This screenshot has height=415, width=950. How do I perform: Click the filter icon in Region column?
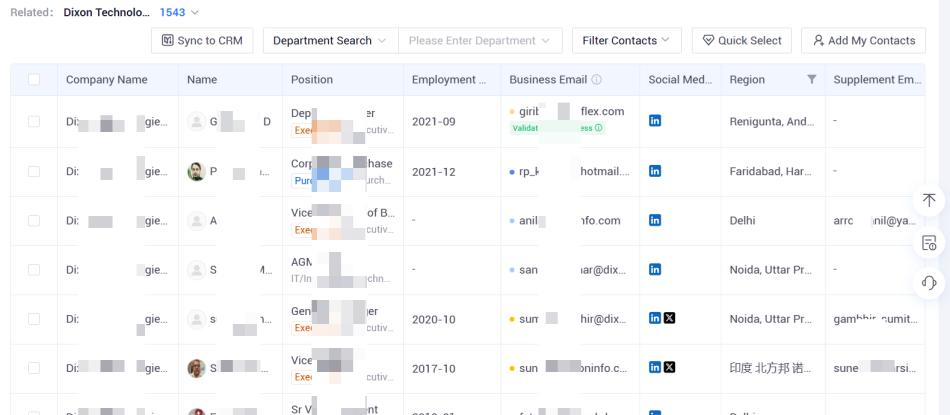[812, 79]
